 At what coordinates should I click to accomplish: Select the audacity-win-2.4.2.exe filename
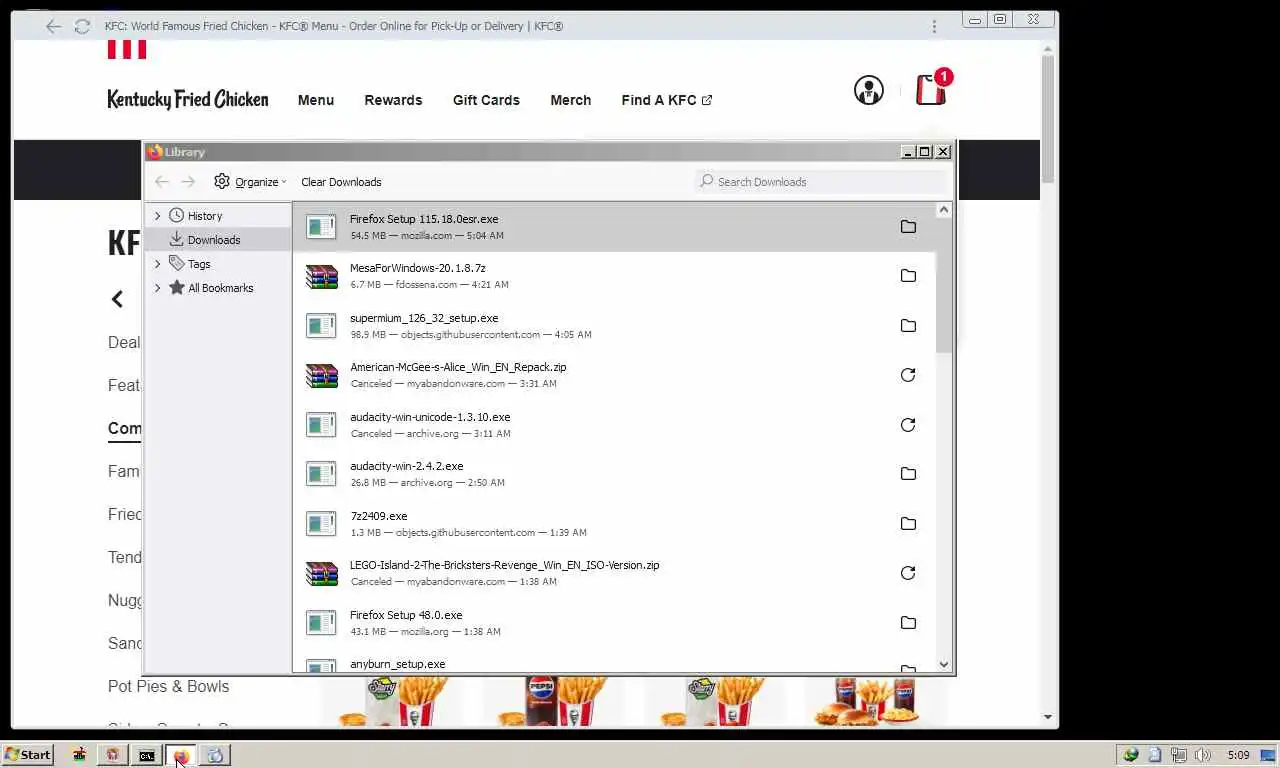pyautogui.click(x=407, y=466)
